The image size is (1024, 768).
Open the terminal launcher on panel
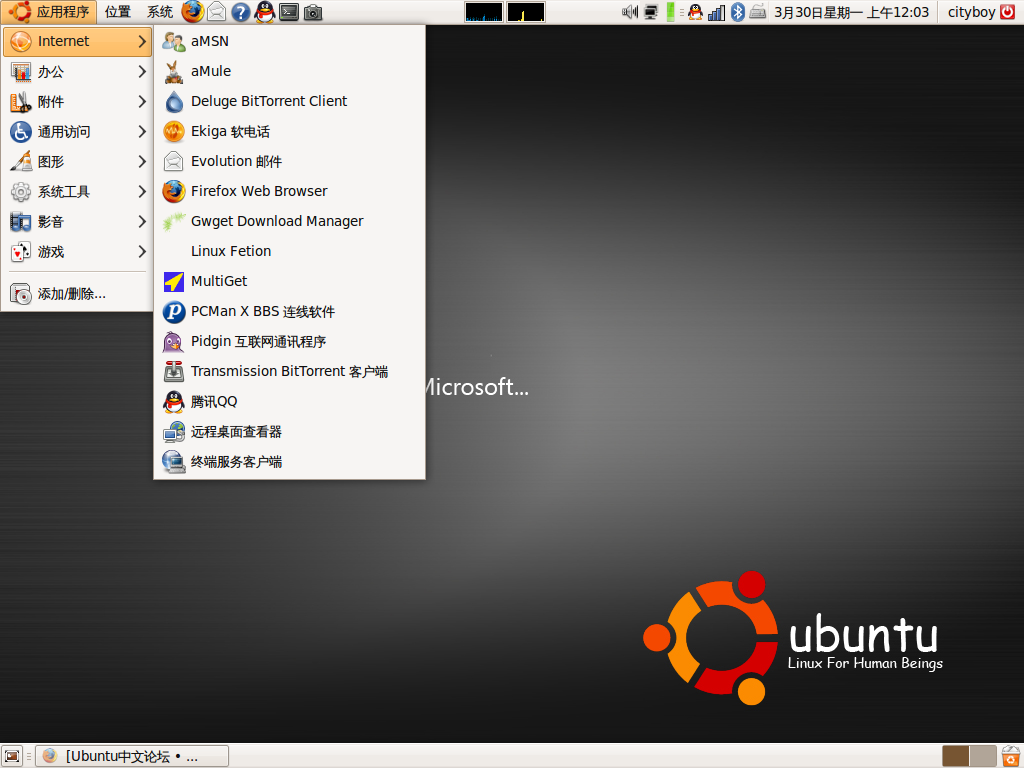pyautogui.click(x=289, y=12)
